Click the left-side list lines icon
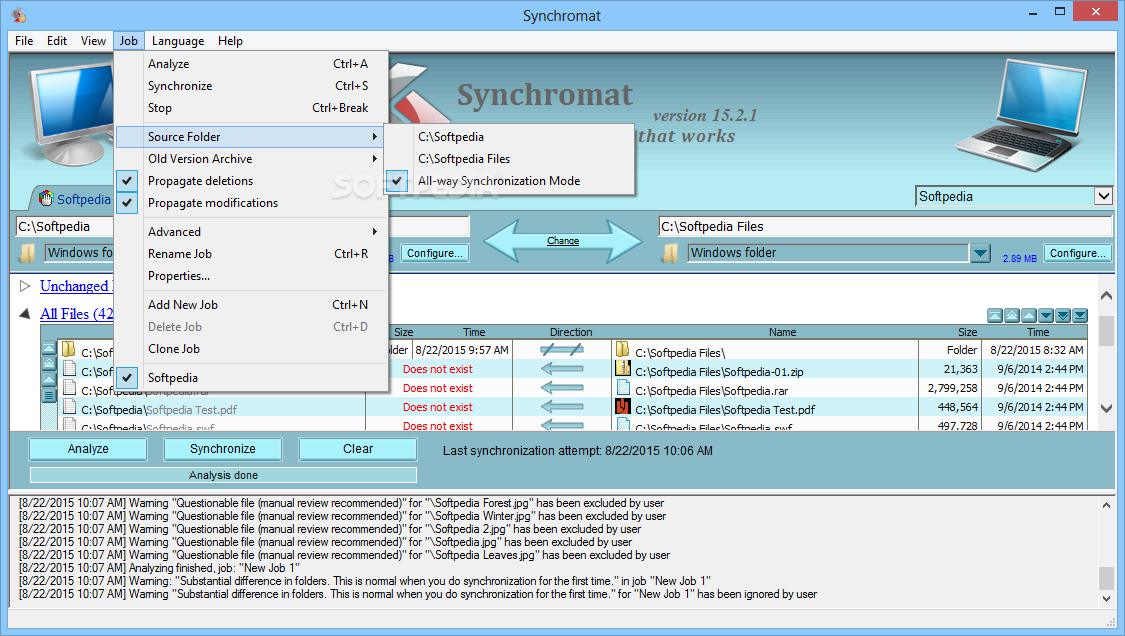Image resolution: width=1125 pixels, height=636 pixels. [x=49, y=395]
